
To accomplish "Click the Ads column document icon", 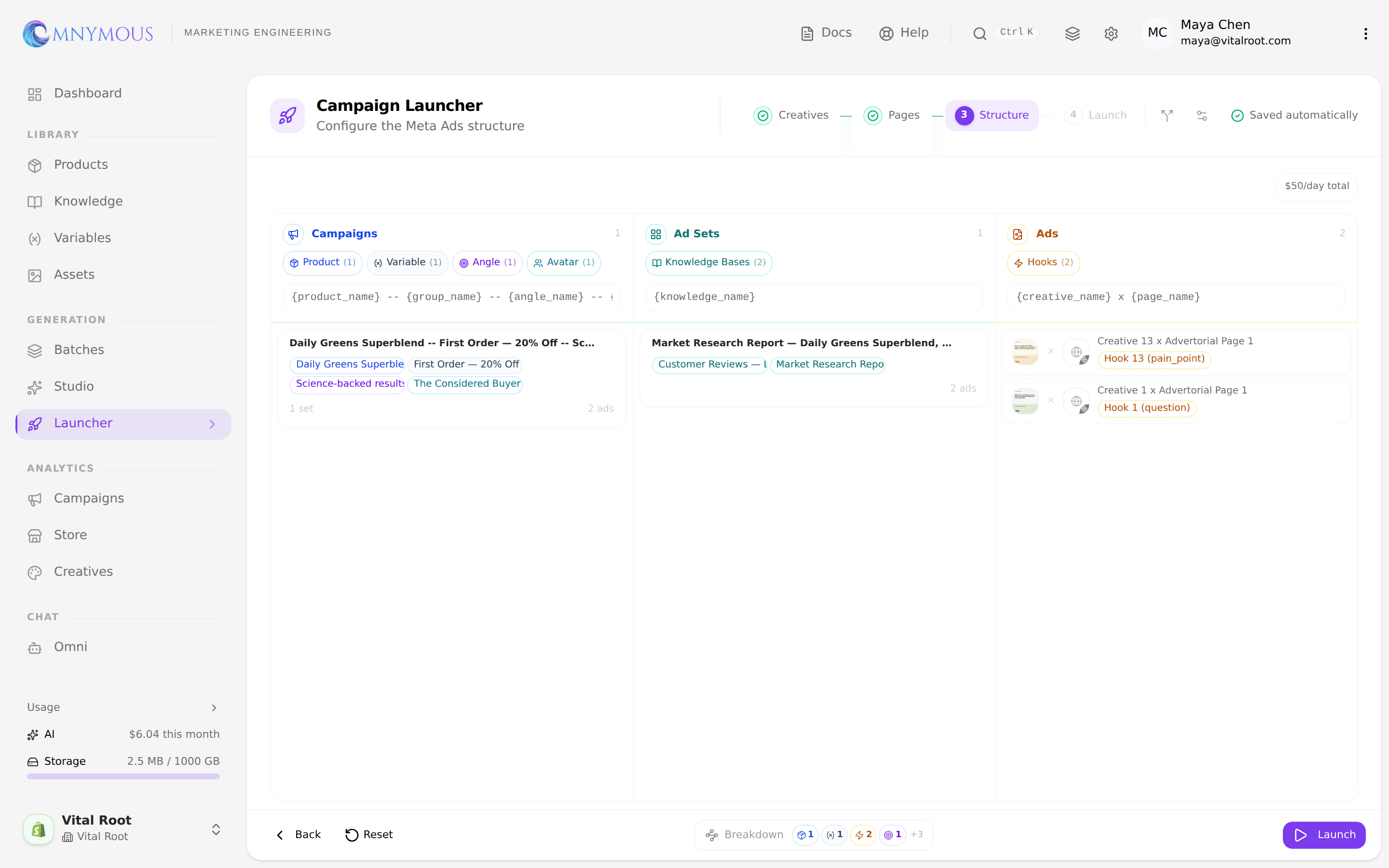I will coord(1018,234).
